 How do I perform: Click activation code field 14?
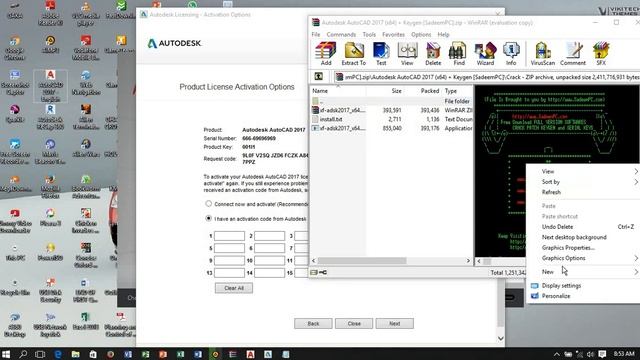pos(269,273)
